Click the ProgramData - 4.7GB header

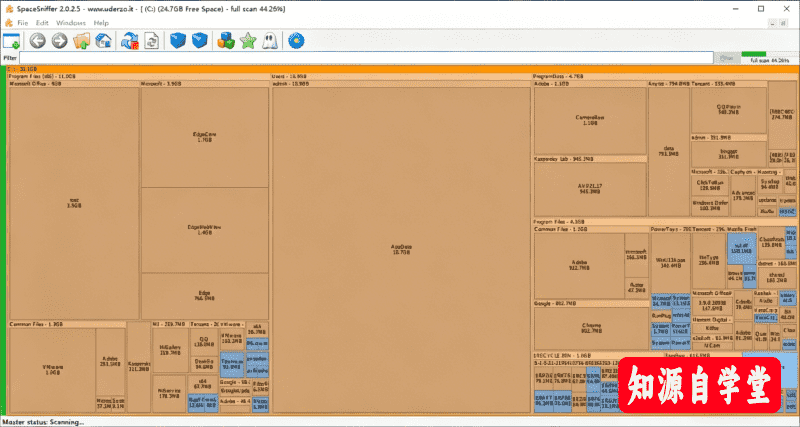tap(664, 76)
